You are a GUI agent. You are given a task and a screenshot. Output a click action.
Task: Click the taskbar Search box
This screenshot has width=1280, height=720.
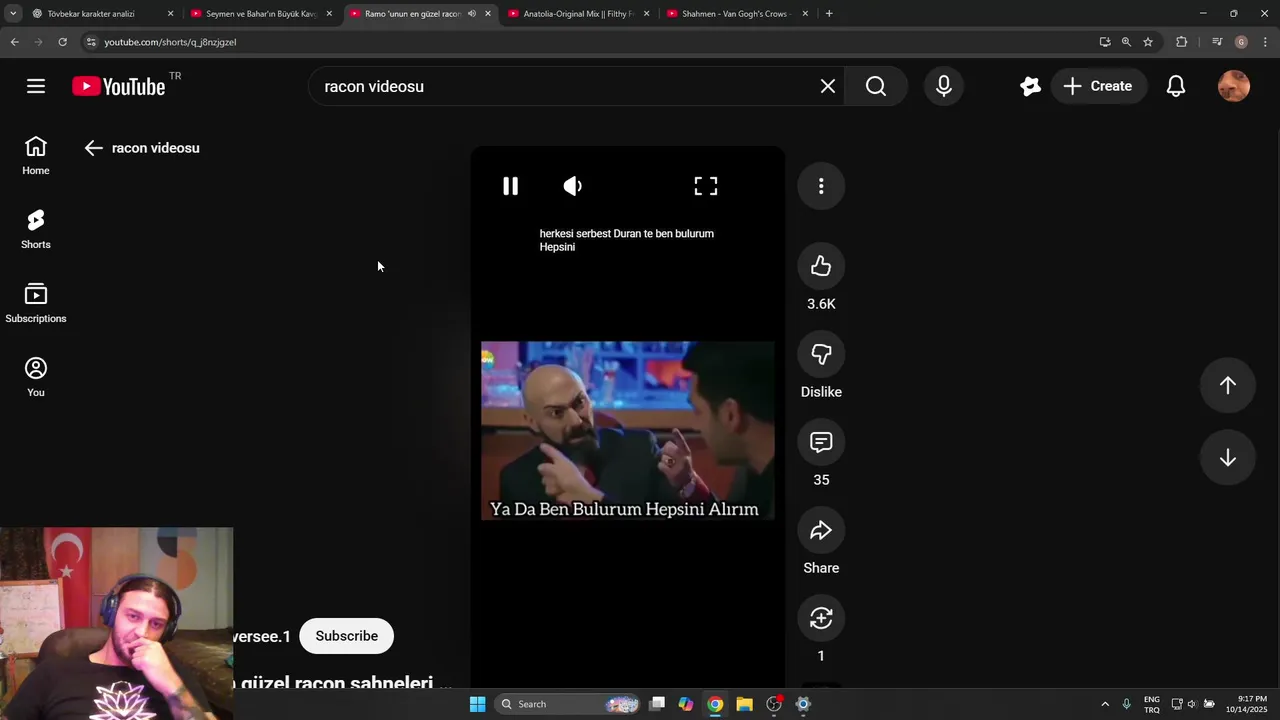tap(567, 704)
